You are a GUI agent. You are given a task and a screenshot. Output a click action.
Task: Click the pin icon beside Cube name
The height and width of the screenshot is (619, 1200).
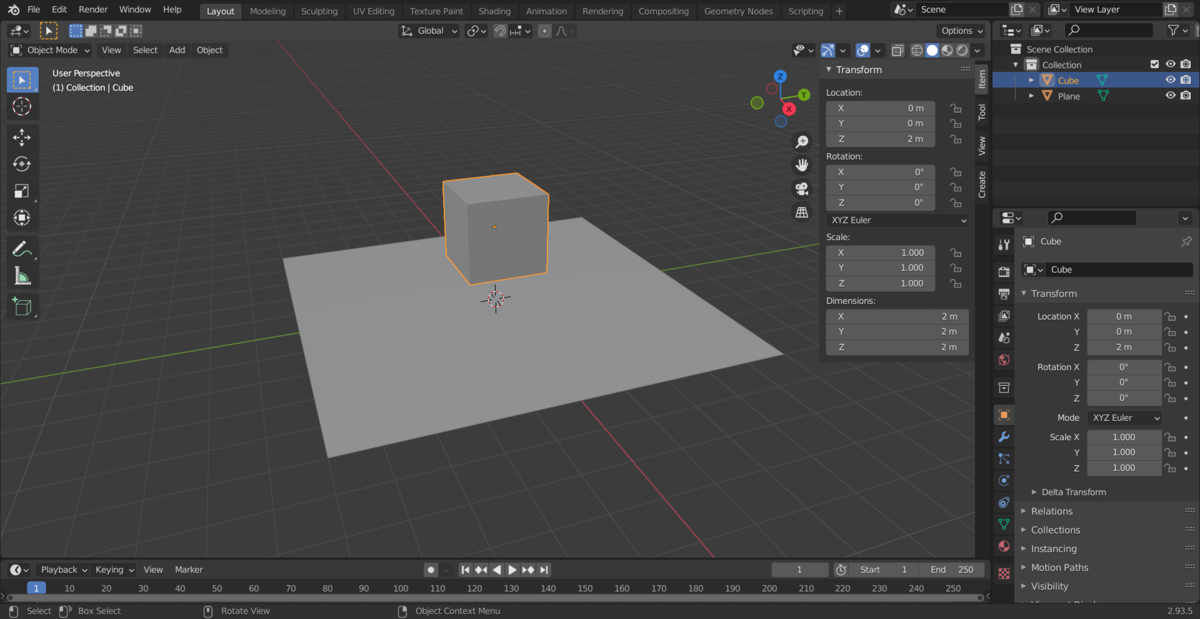tap(1186, 242)
